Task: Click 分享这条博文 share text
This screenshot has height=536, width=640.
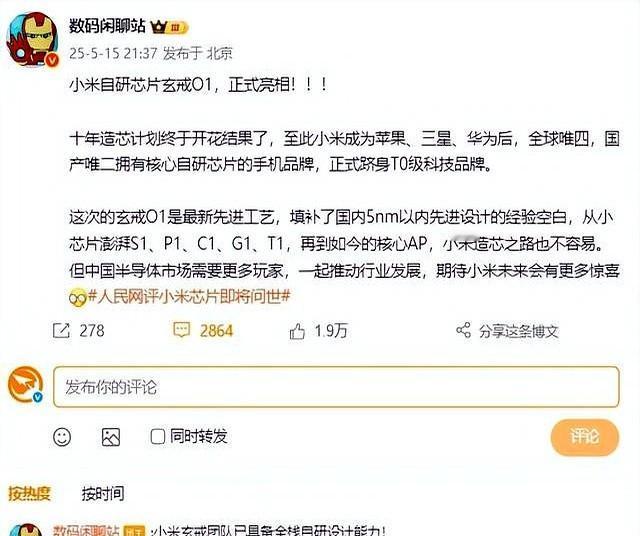Action: coord(518,331)
